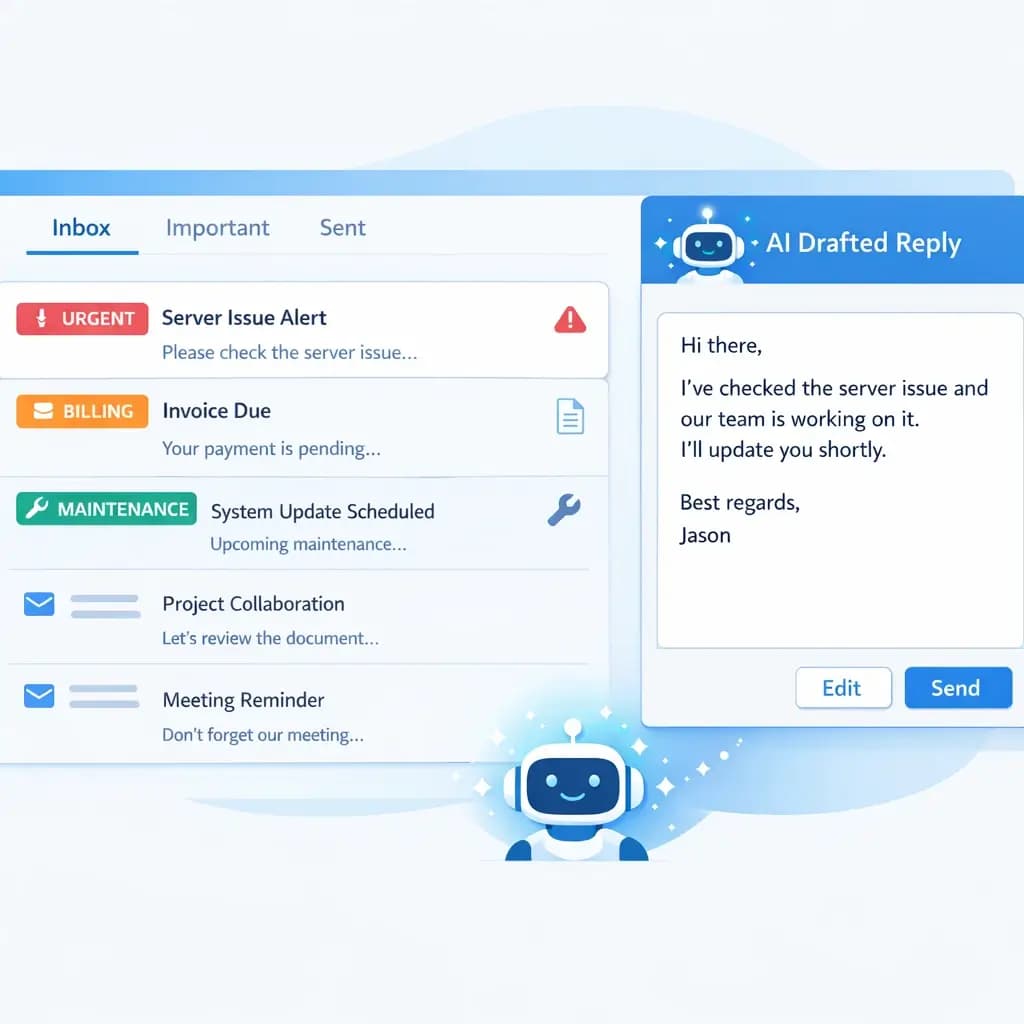Open the Server Issue Alert email
The height and width of the screenshot is (1024, 1024).
[x=304, y=330]
